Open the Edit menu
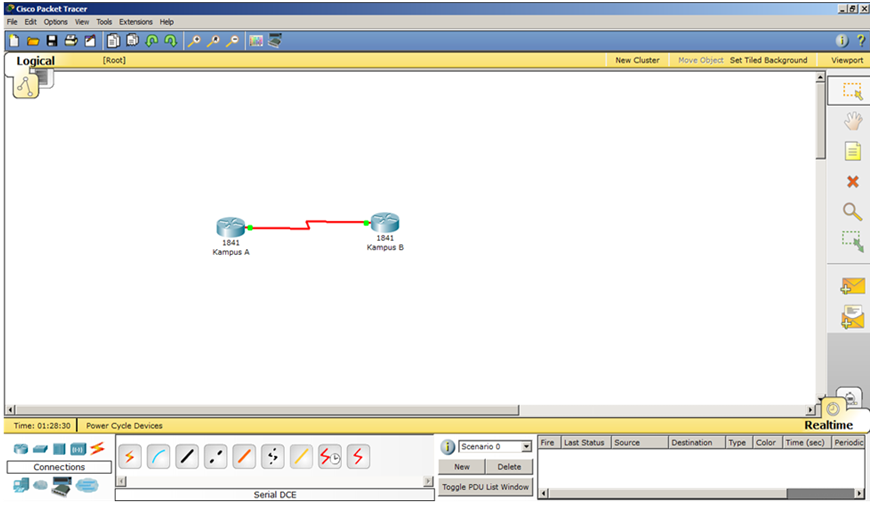The width and height of the screenshot is (872, 505). (30, 22)
